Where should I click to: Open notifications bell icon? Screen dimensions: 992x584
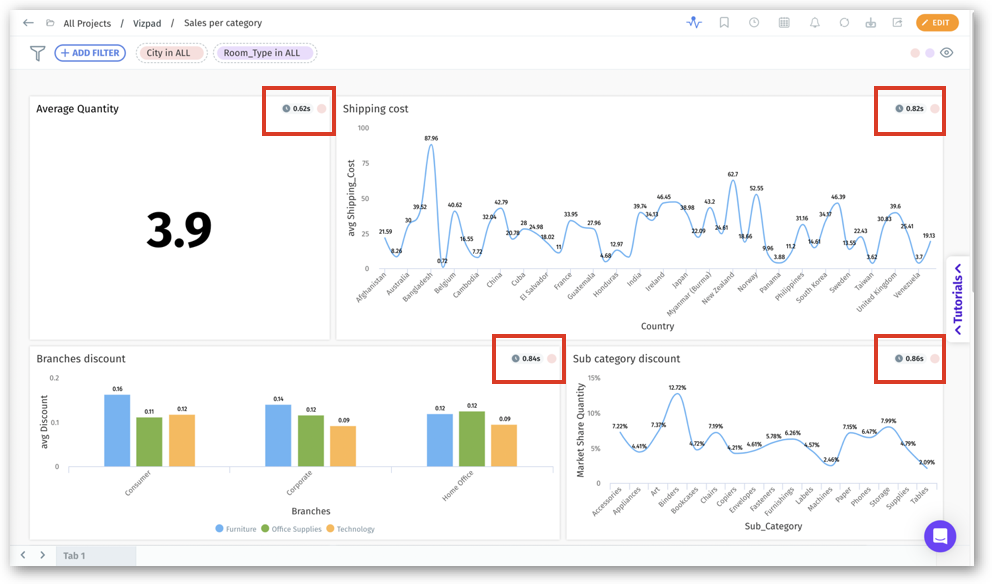[x=814, y=23]
